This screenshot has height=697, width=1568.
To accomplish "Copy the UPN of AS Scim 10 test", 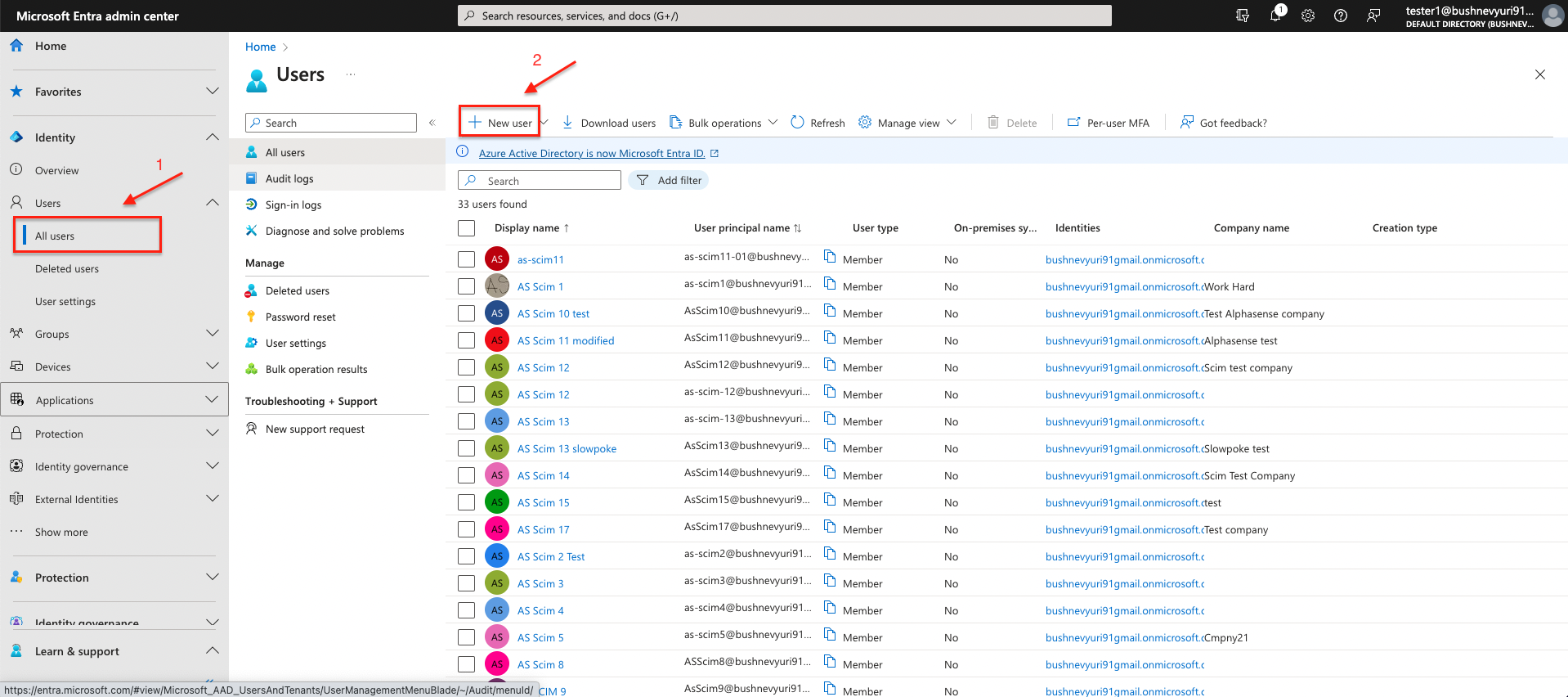I will click(x=830, y=311).
